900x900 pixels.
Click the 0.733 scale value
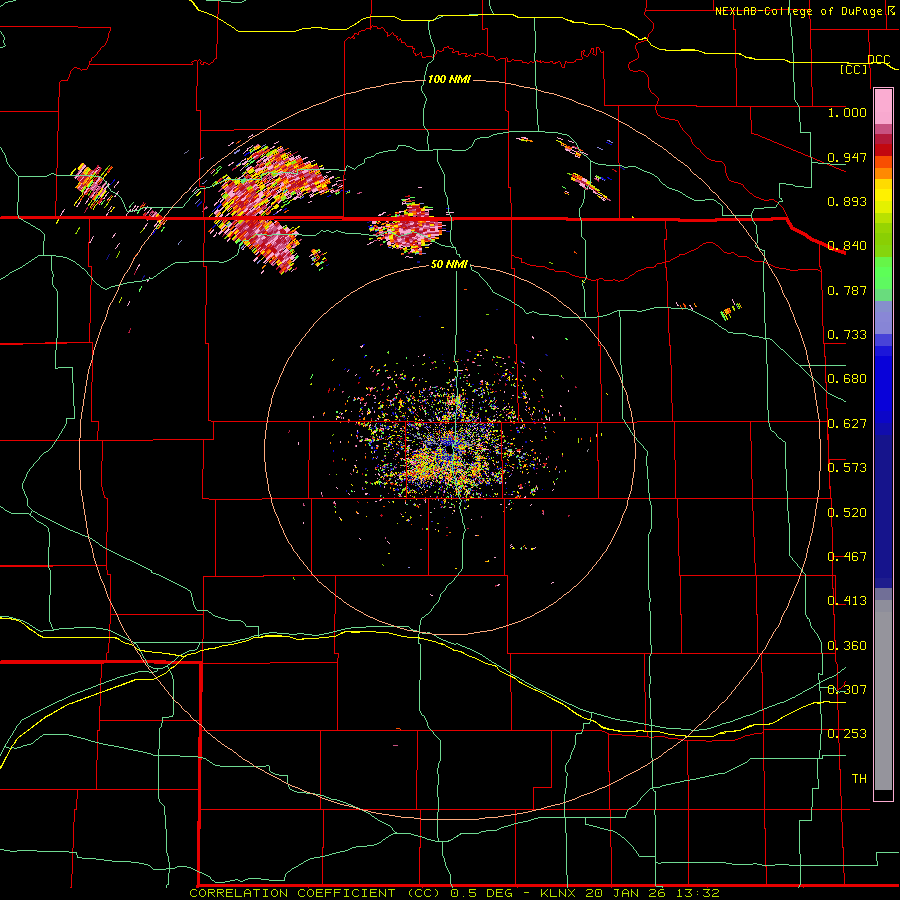[x=847, y=335]
